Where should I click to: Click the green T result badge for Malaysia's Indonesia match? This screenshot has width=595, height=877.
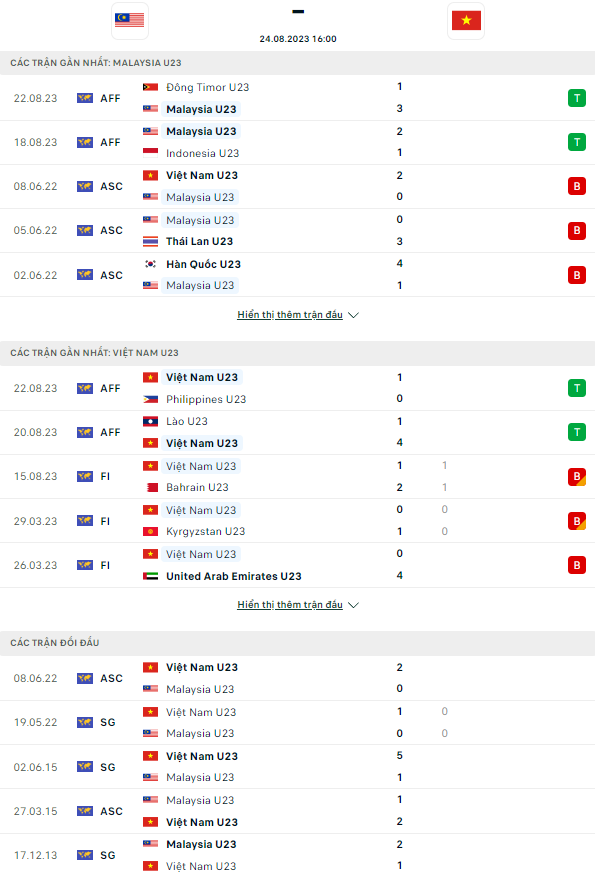pos(577,142)
